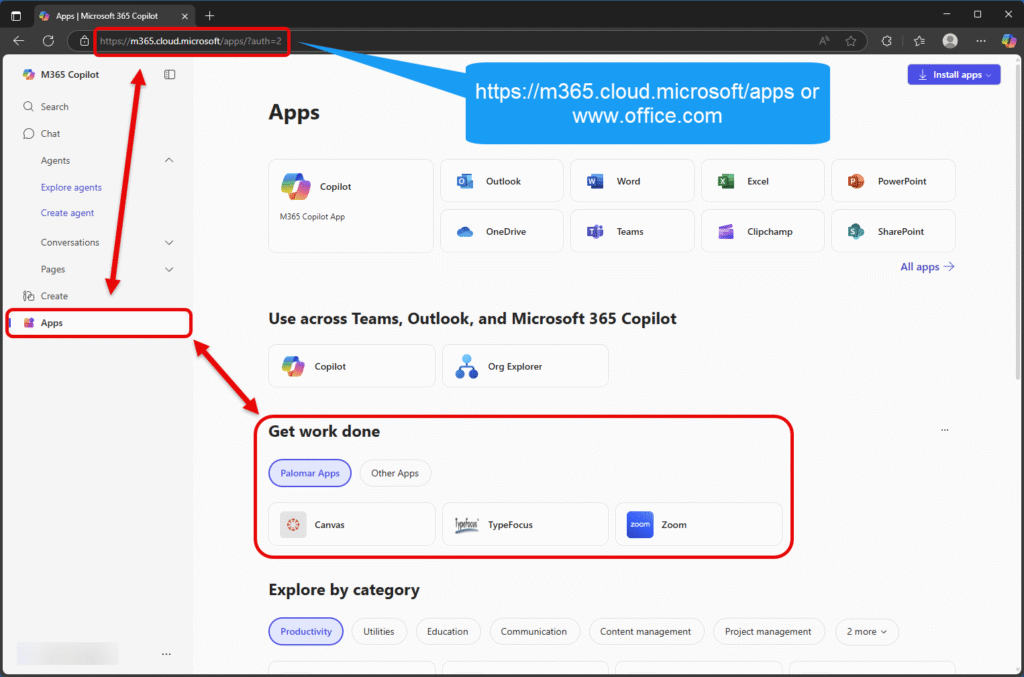Screen dimensions: 1024x677
Task: Launch PowerPoint from the apps grid
Action: (x=893, y=181)
